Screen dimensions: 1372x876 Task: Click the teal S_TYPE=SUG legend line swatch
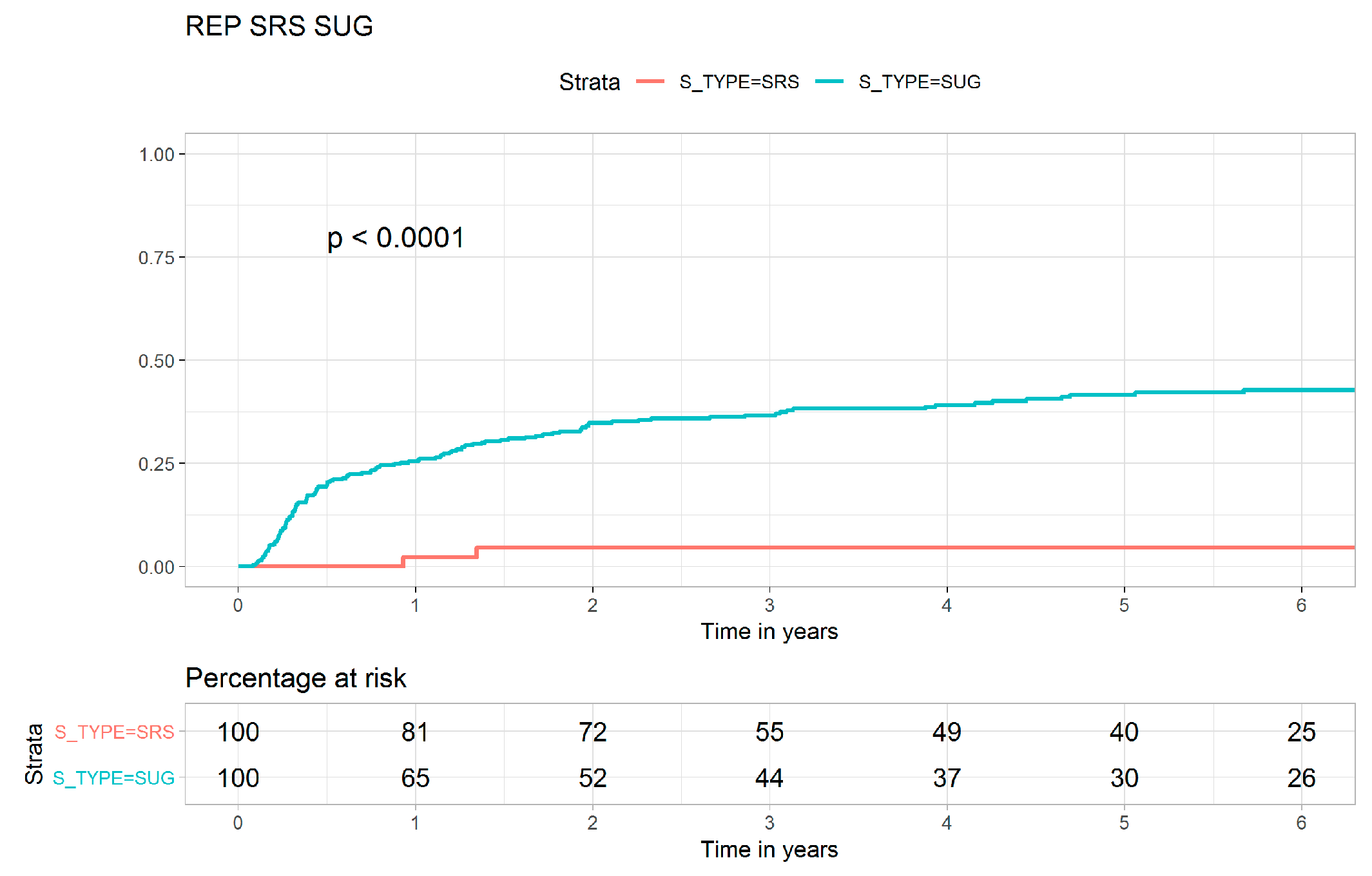[829, 82]
